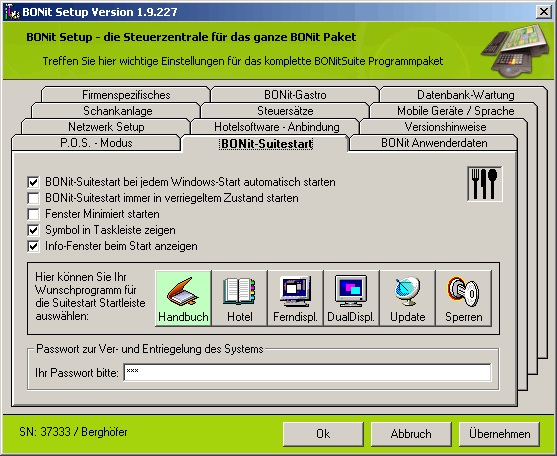
Task: Open the Datenbank-Wartung tab
Action: [465, 95]
